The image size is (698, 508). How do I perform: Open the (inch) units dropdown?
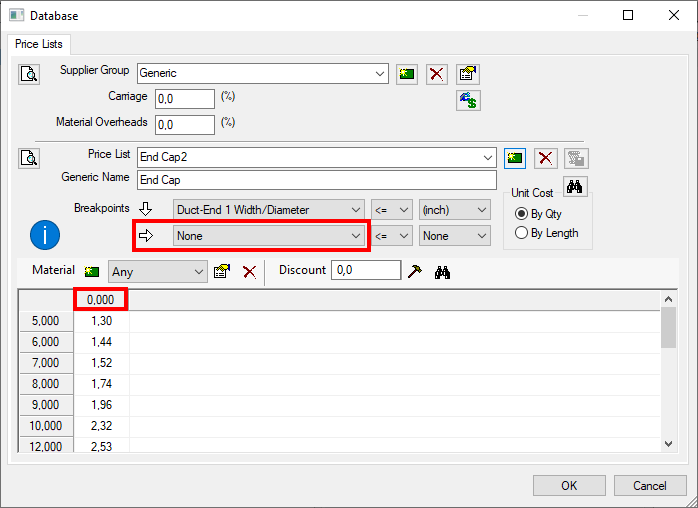[455, 210]
